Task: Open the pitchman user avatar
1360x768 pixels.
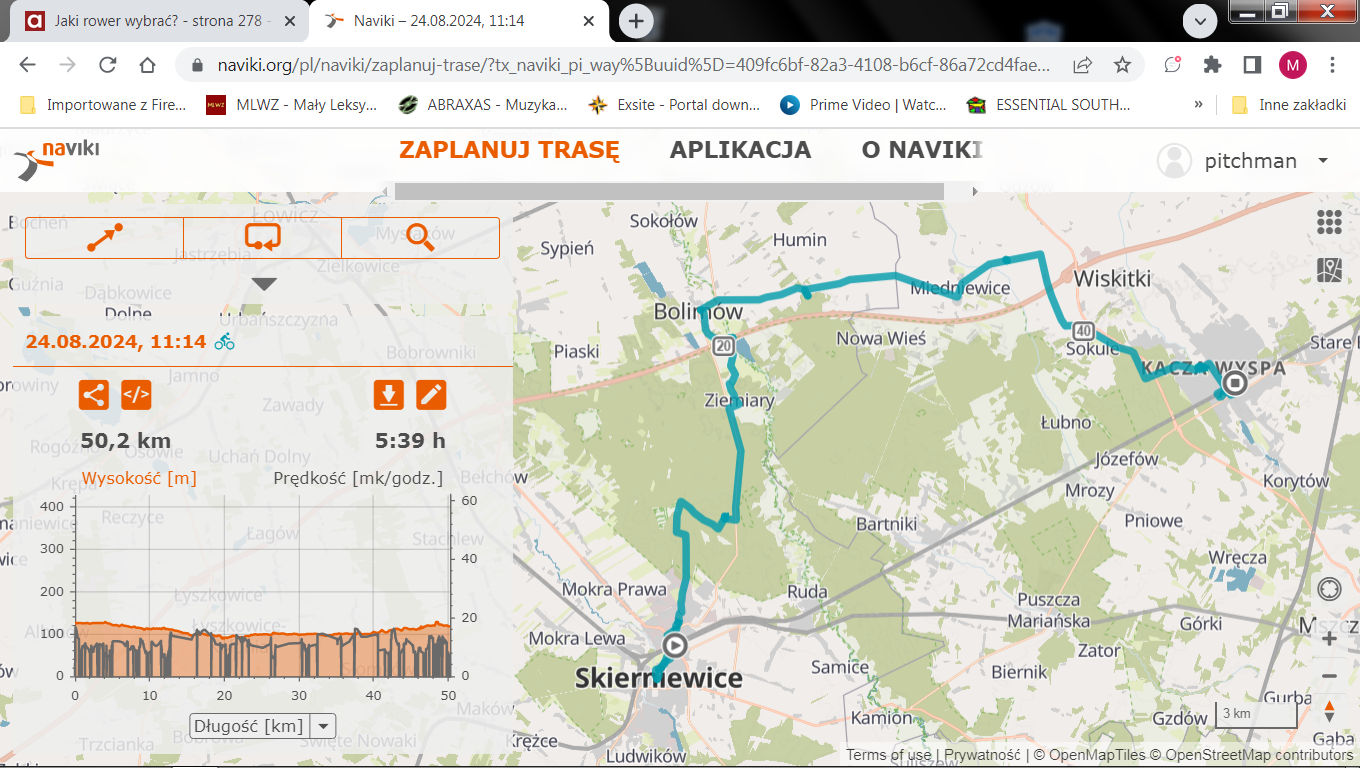Action: tap(1174, 161)
